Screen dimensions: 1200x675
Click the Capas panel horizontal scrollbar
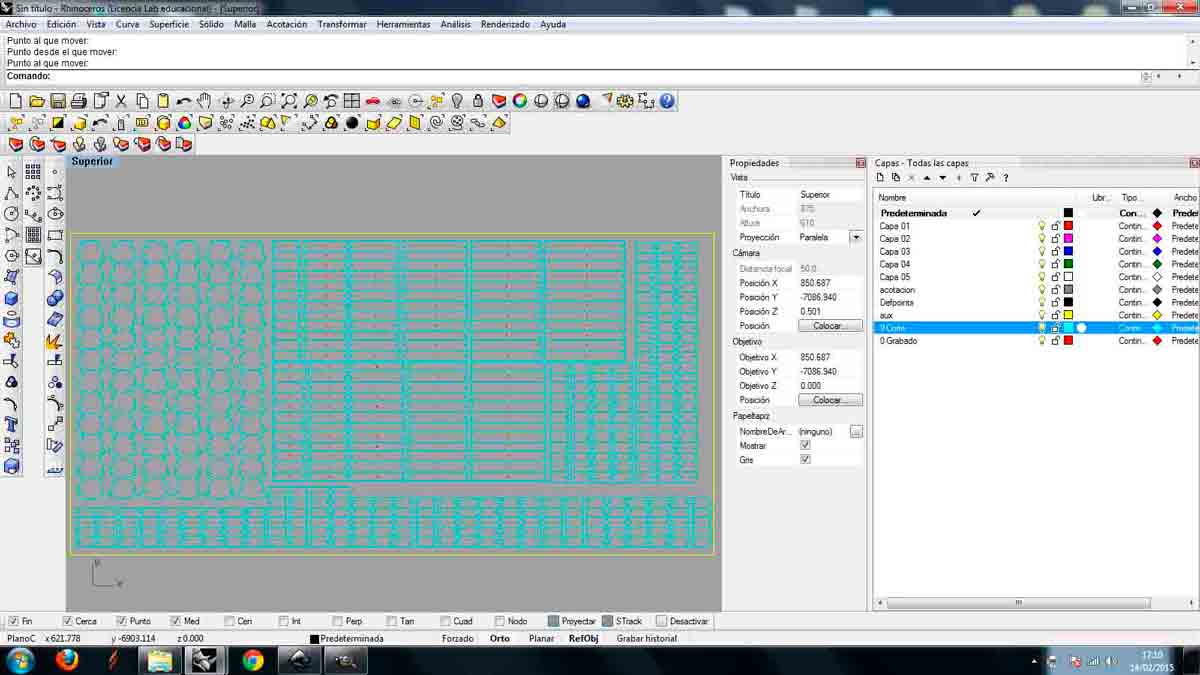1019,603
